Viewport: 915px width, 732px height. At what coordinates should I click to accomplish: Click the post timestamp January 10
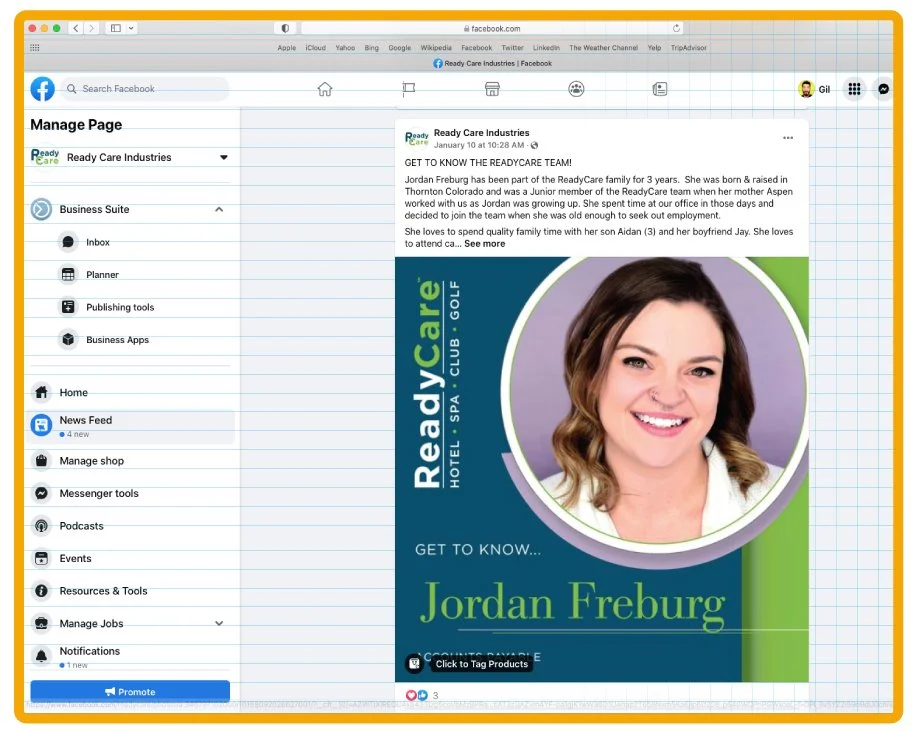tap(479, 145)
